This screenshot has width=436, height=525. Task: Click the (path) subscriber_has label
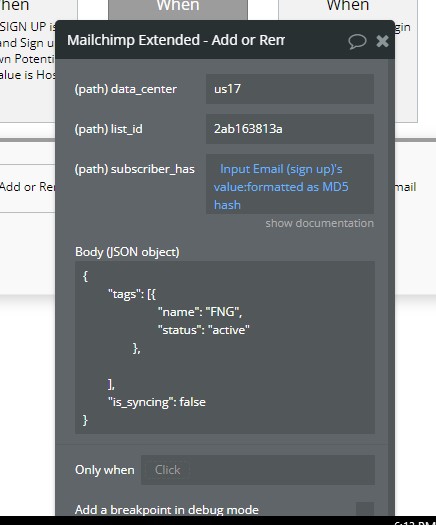tap(135, 169)
